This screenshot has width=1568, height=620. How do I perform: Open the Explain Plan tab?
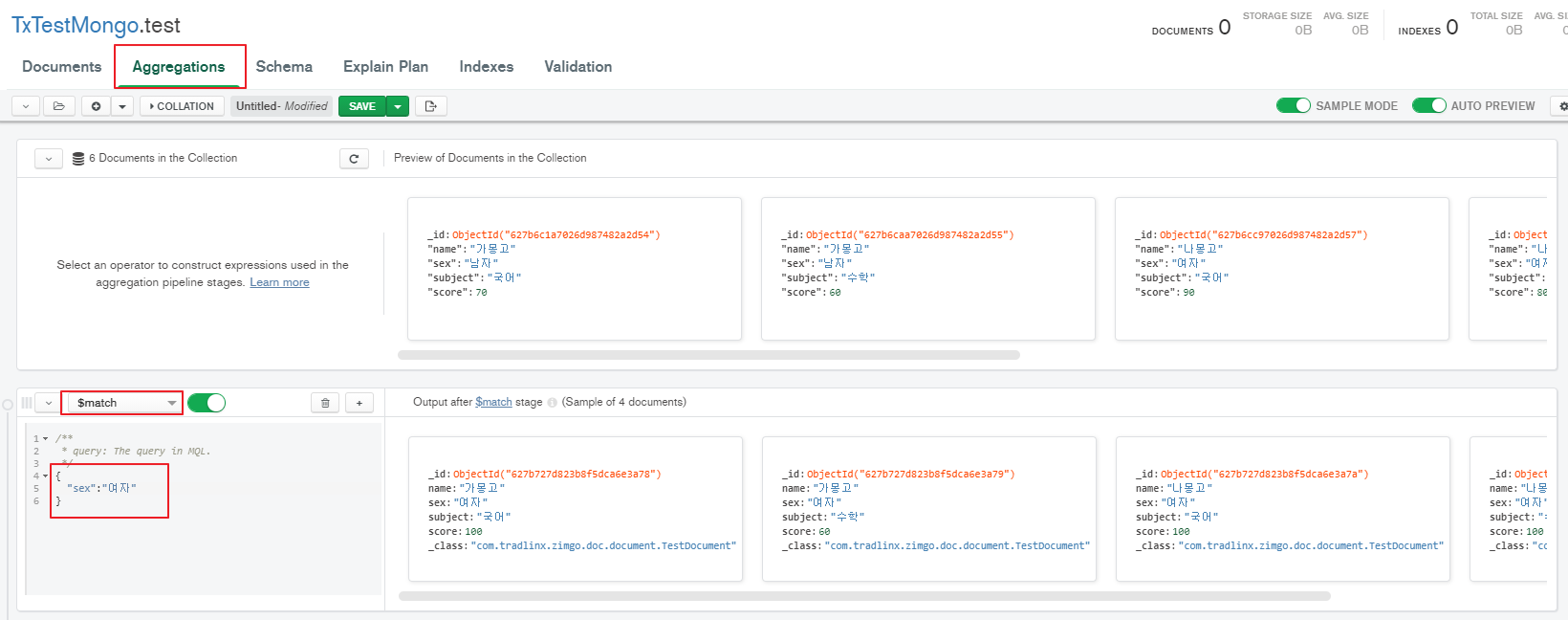point(385,66)
